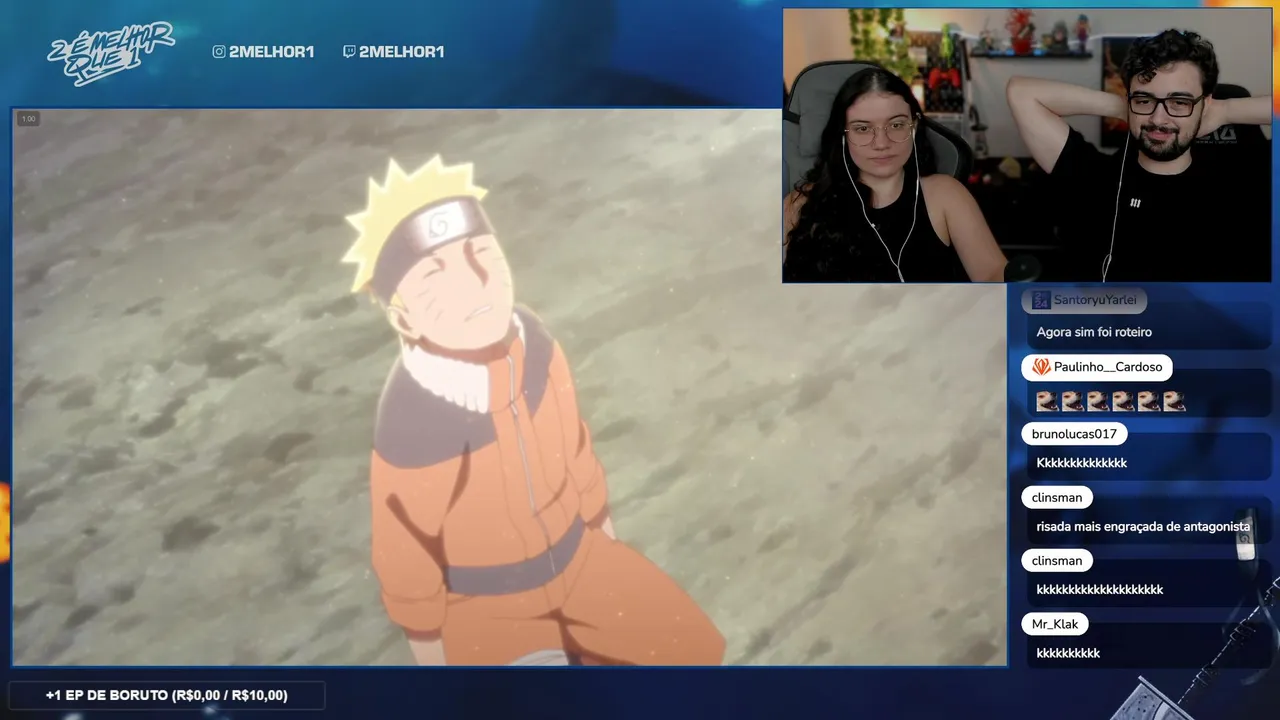Click Paulinho__Cardoso's orange badge icon
The image size is (1280, 720).
tap(1041, 367)
